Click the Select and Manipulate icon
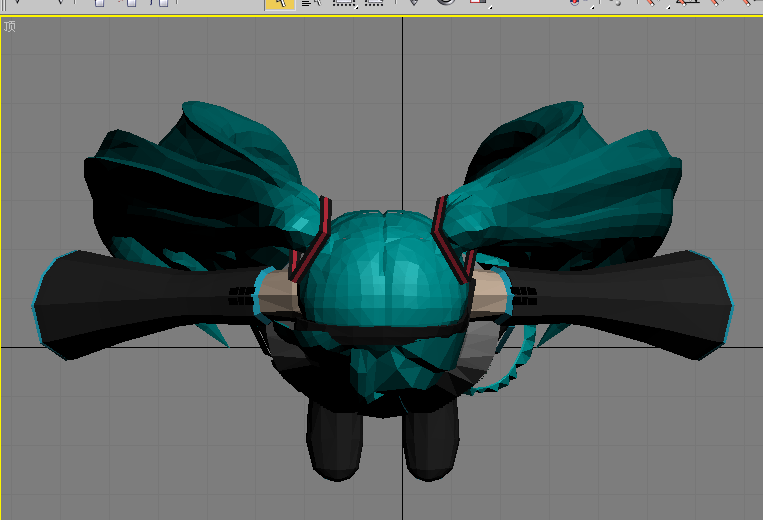This screenshot has height=520, width=763. coord(616,2)
